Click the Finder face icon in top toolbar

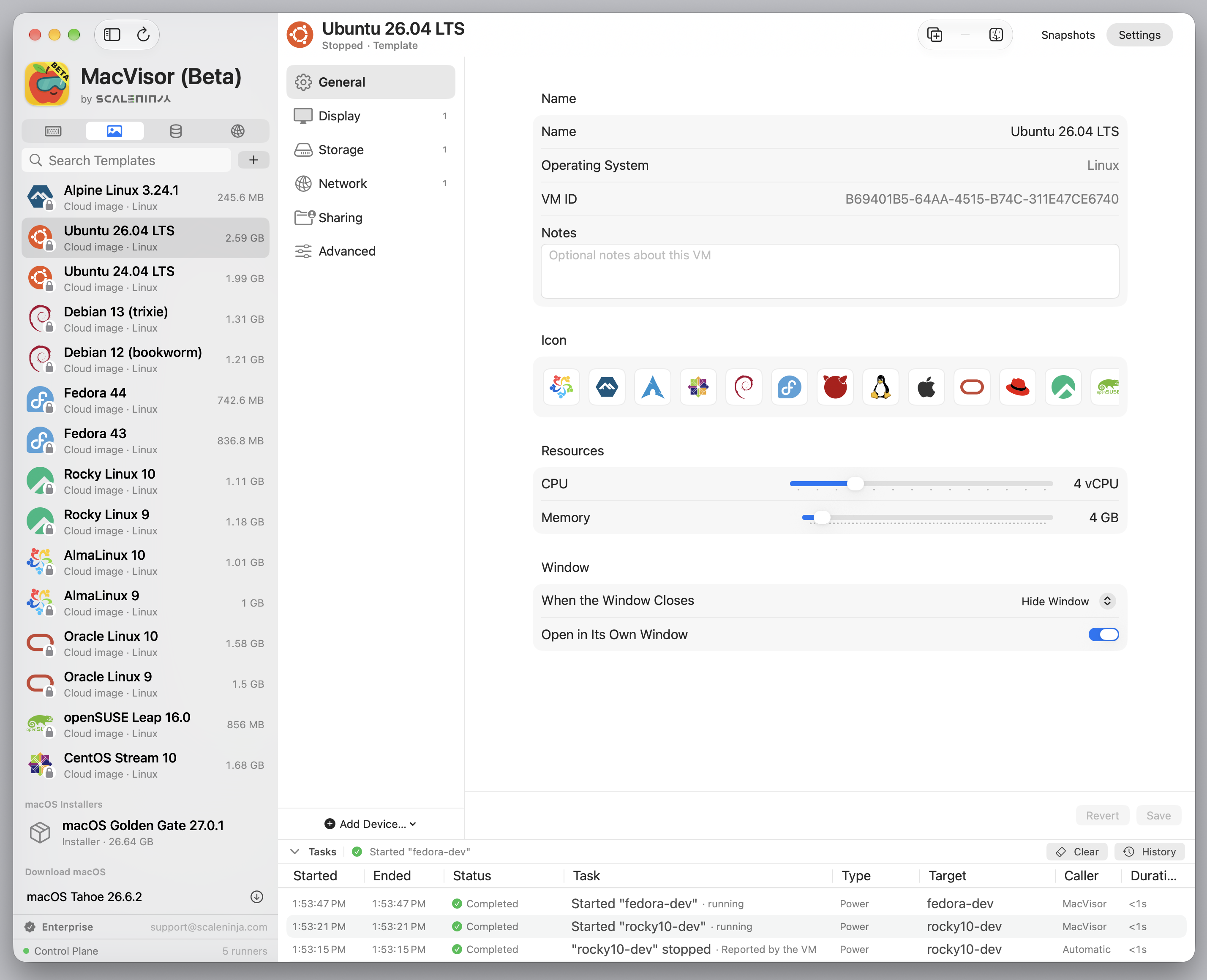tap(997, 35)
